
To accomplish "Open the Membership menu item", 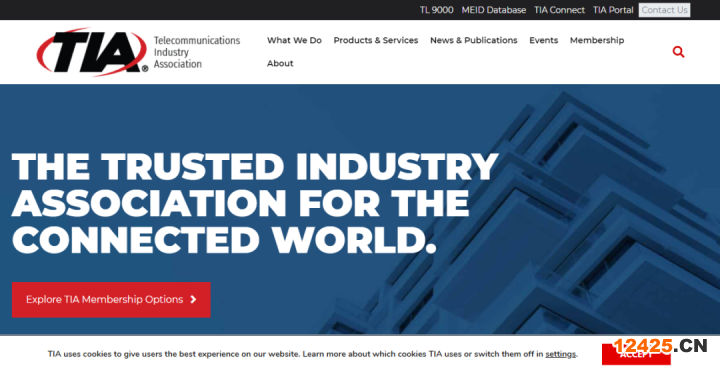I will pyautogui.click(x=597, y=40).
